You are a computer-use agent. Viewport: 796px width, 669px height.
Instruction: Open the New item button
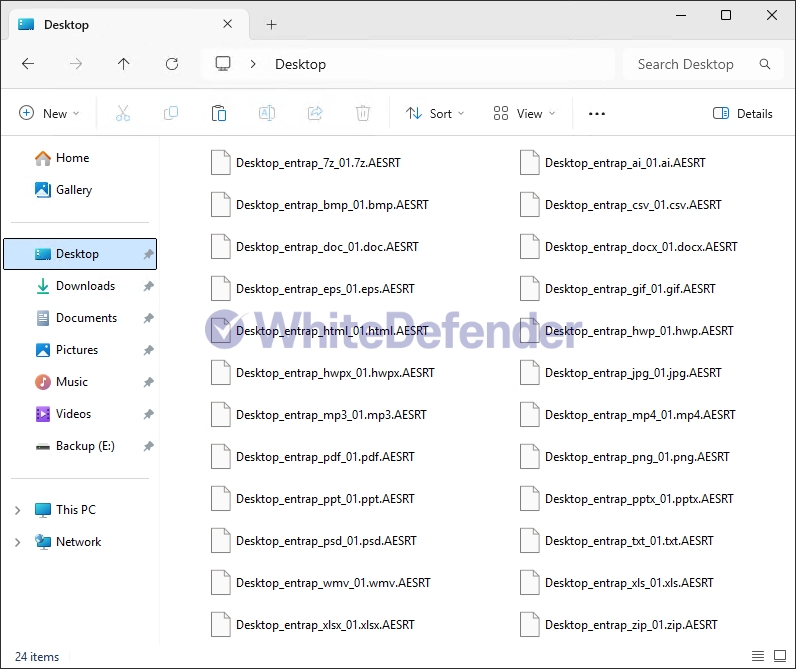click(49, 114)
